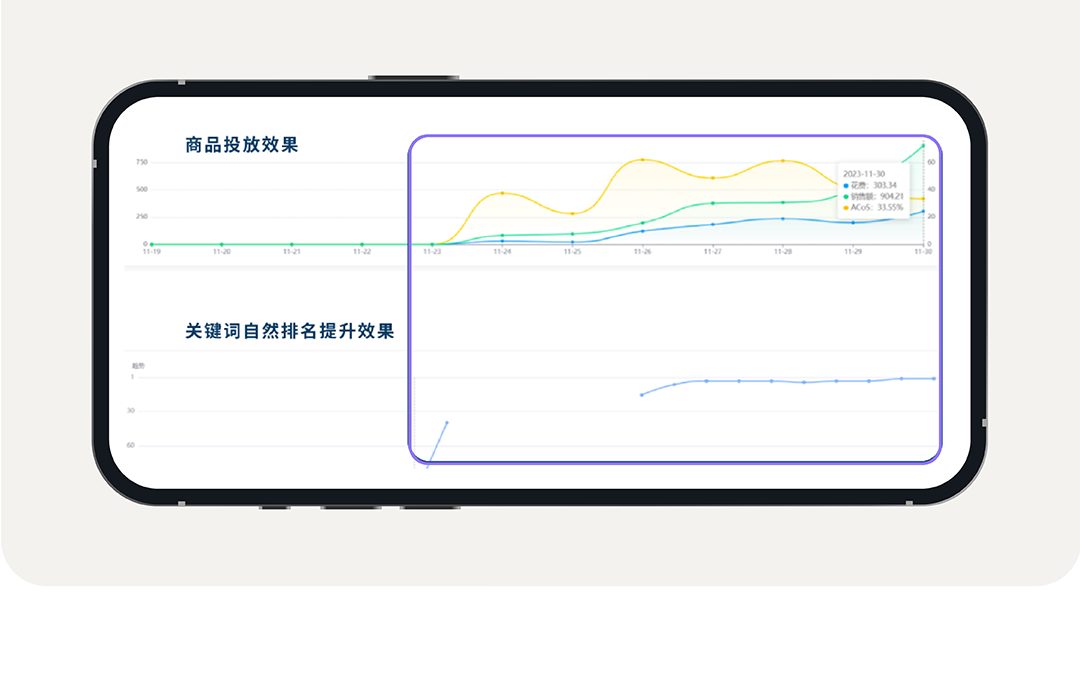Select the green sales peak point at 11-30
The image size is (1080, 673).
click(924, 145)
